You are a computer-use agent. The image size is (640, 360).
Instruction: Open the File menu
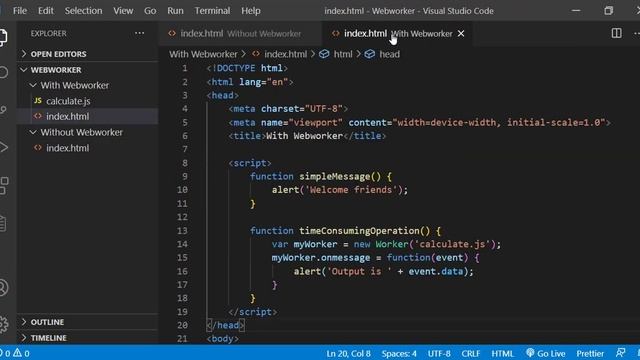20,11
